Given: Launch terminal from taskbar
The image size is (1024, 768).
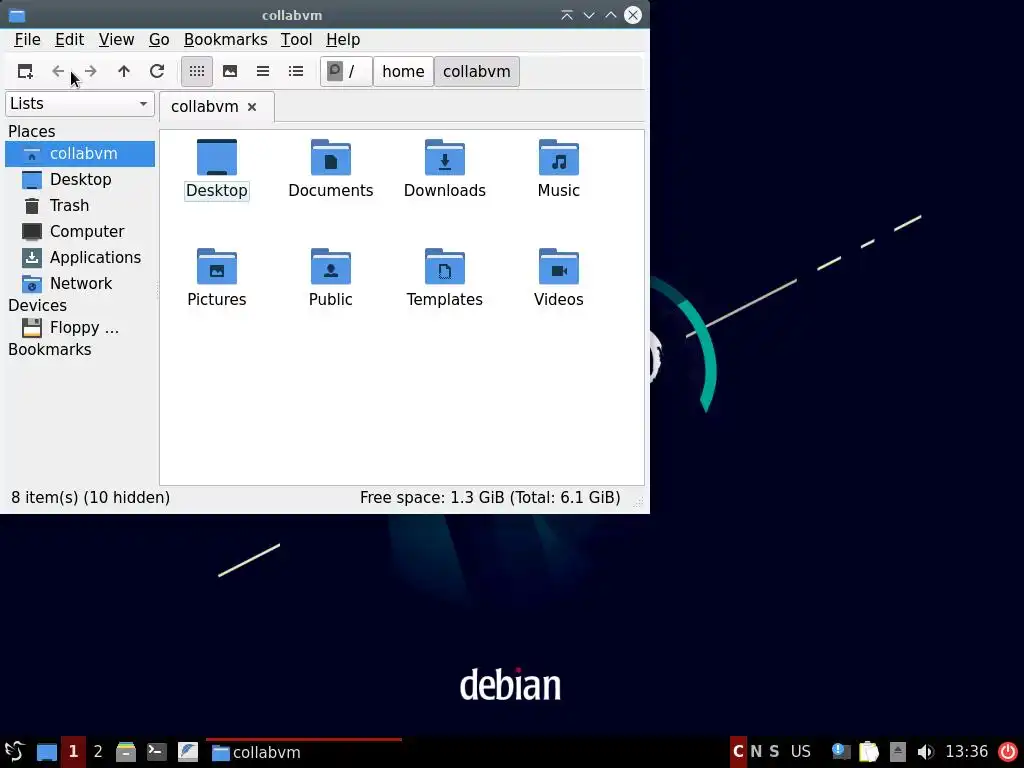Looking at the screenshot, I should [x=157, y=752].
